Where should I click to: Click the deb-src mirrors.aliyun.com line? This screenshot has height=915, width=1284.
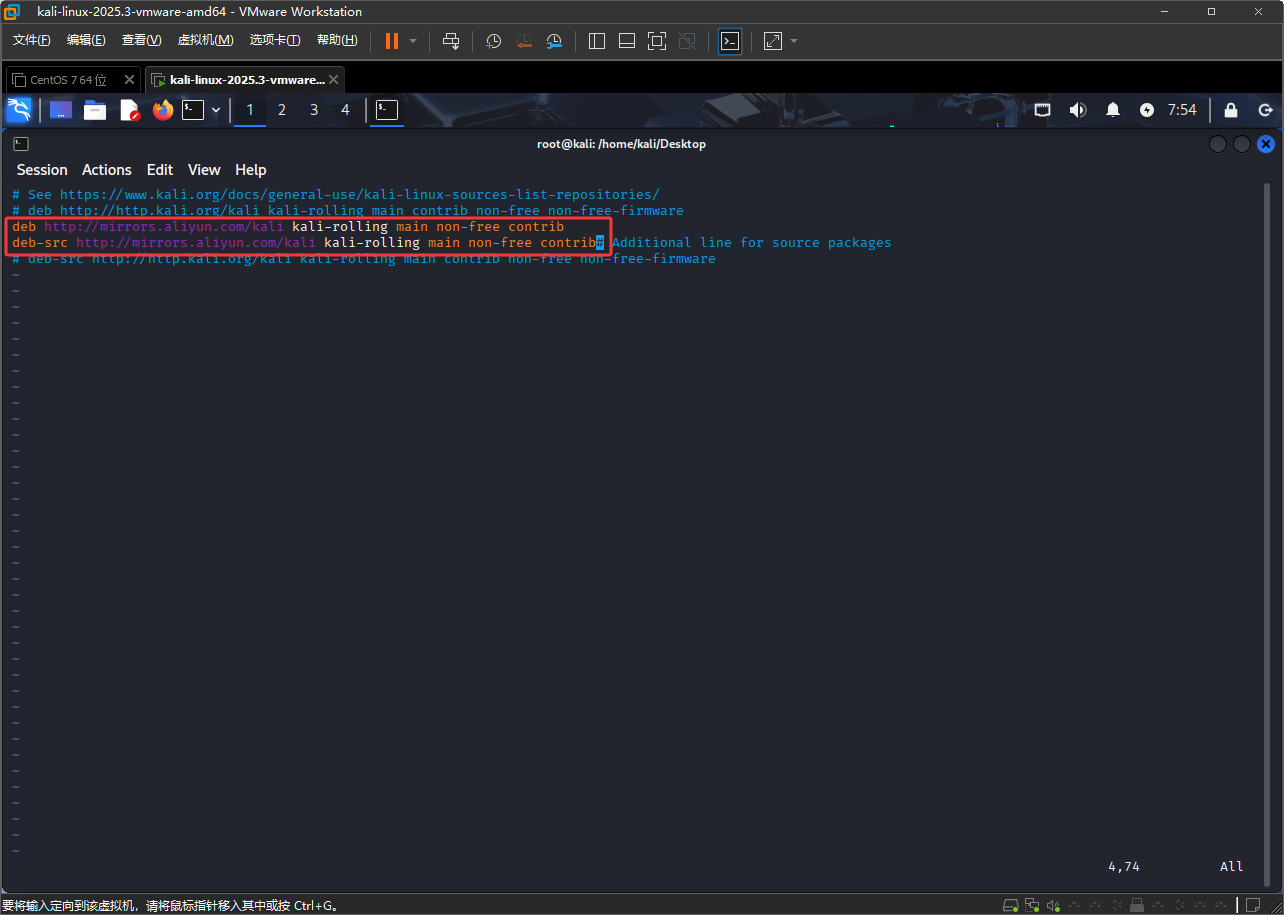304,243
